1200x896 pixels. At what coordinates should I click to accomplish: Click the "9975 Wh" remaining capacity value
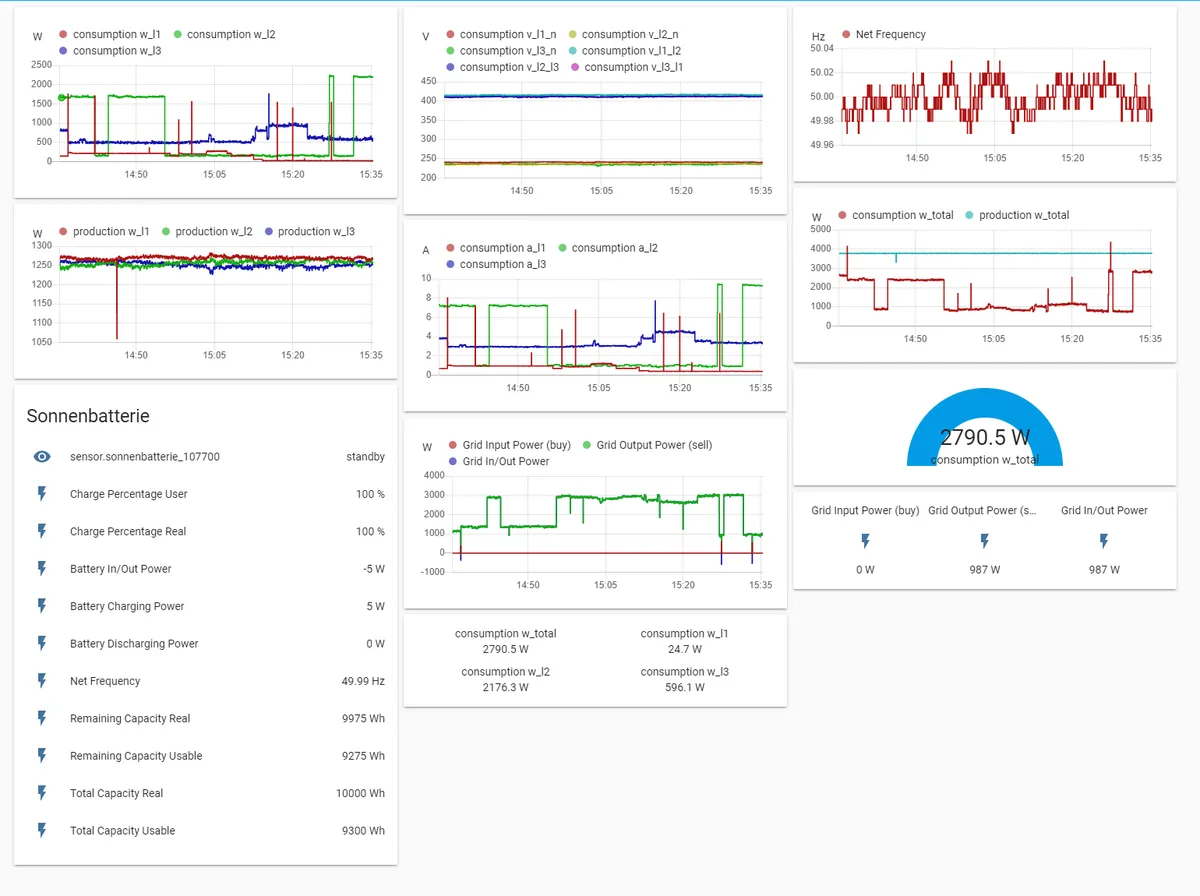click(363, 718)
